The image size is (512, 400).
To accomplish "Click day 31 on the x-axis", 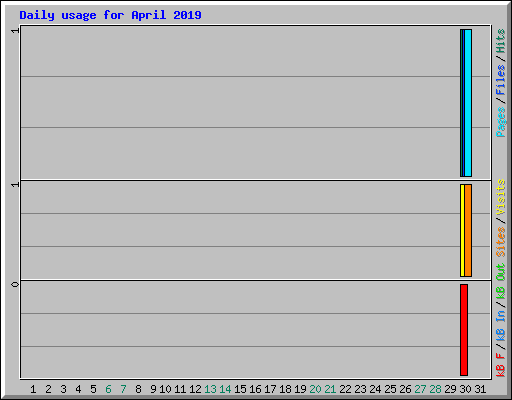I will coord(480,389).
